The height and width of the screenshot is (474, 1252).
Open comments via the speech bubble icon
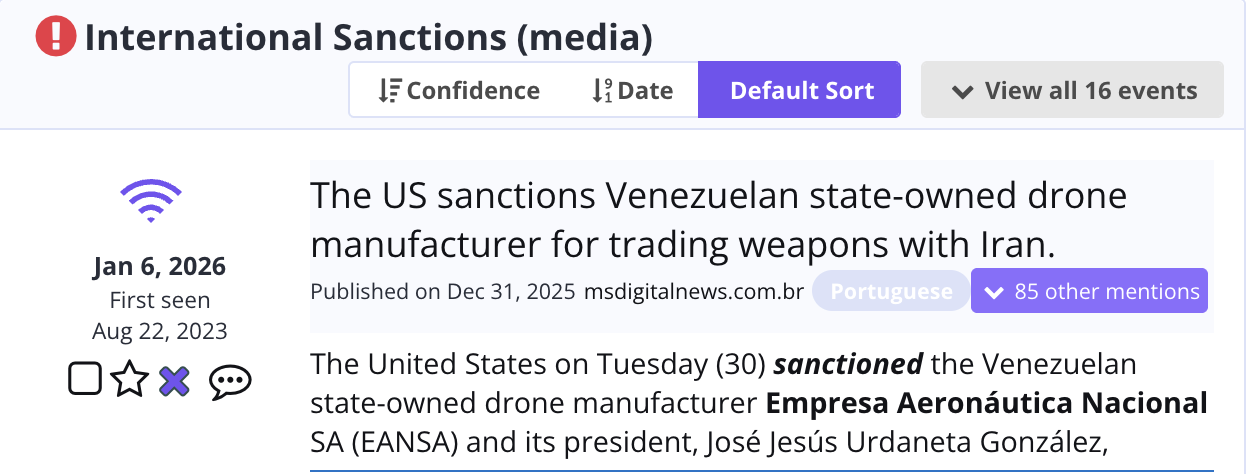[230, 381]
